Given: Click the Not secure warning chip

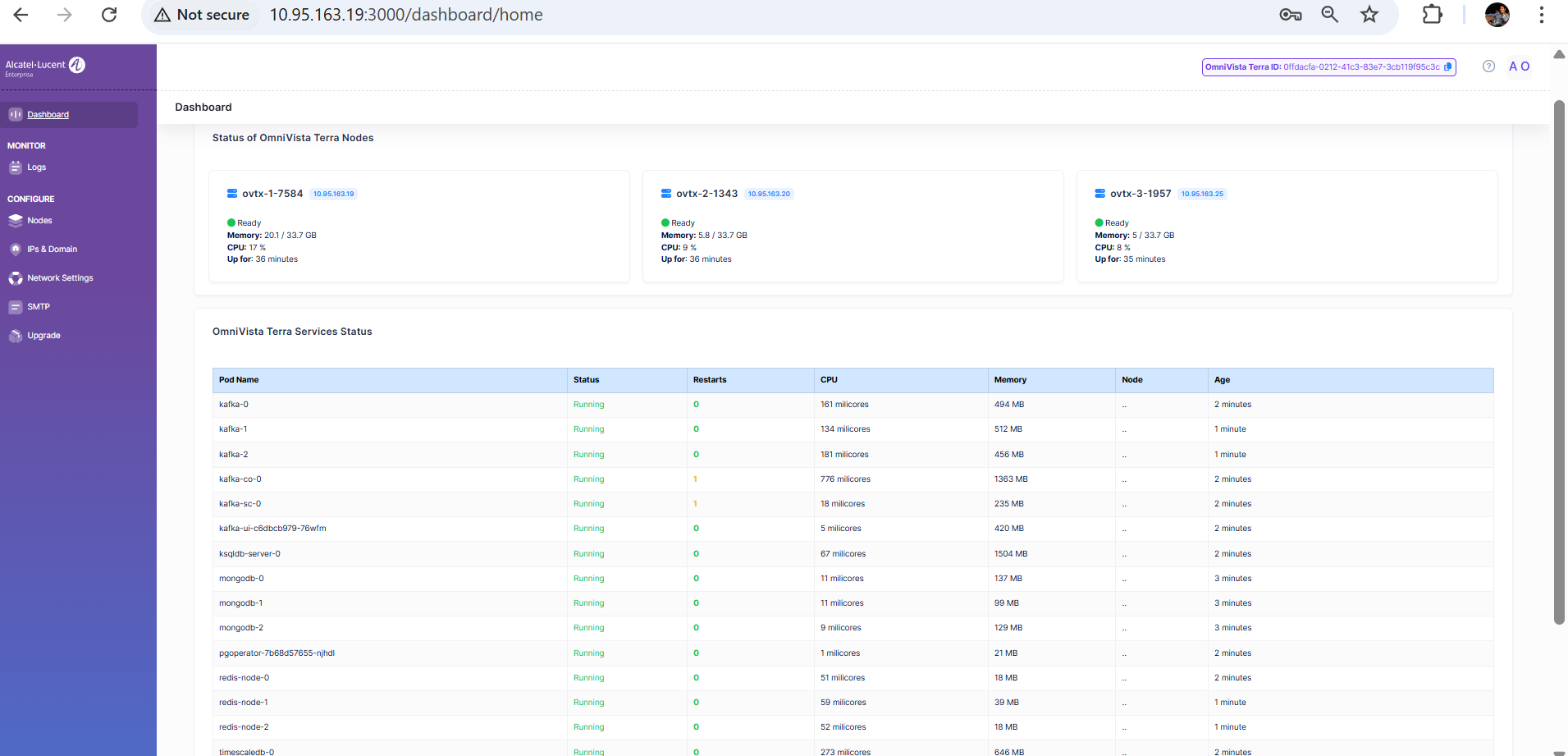Looking at the screenshot, I should (x=203, y=15).
